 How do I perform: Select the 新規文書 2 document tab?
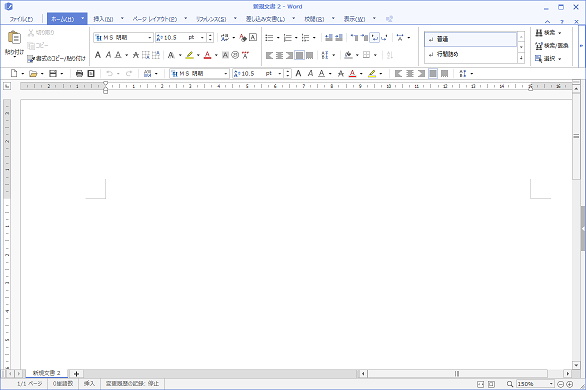(46, 373)
